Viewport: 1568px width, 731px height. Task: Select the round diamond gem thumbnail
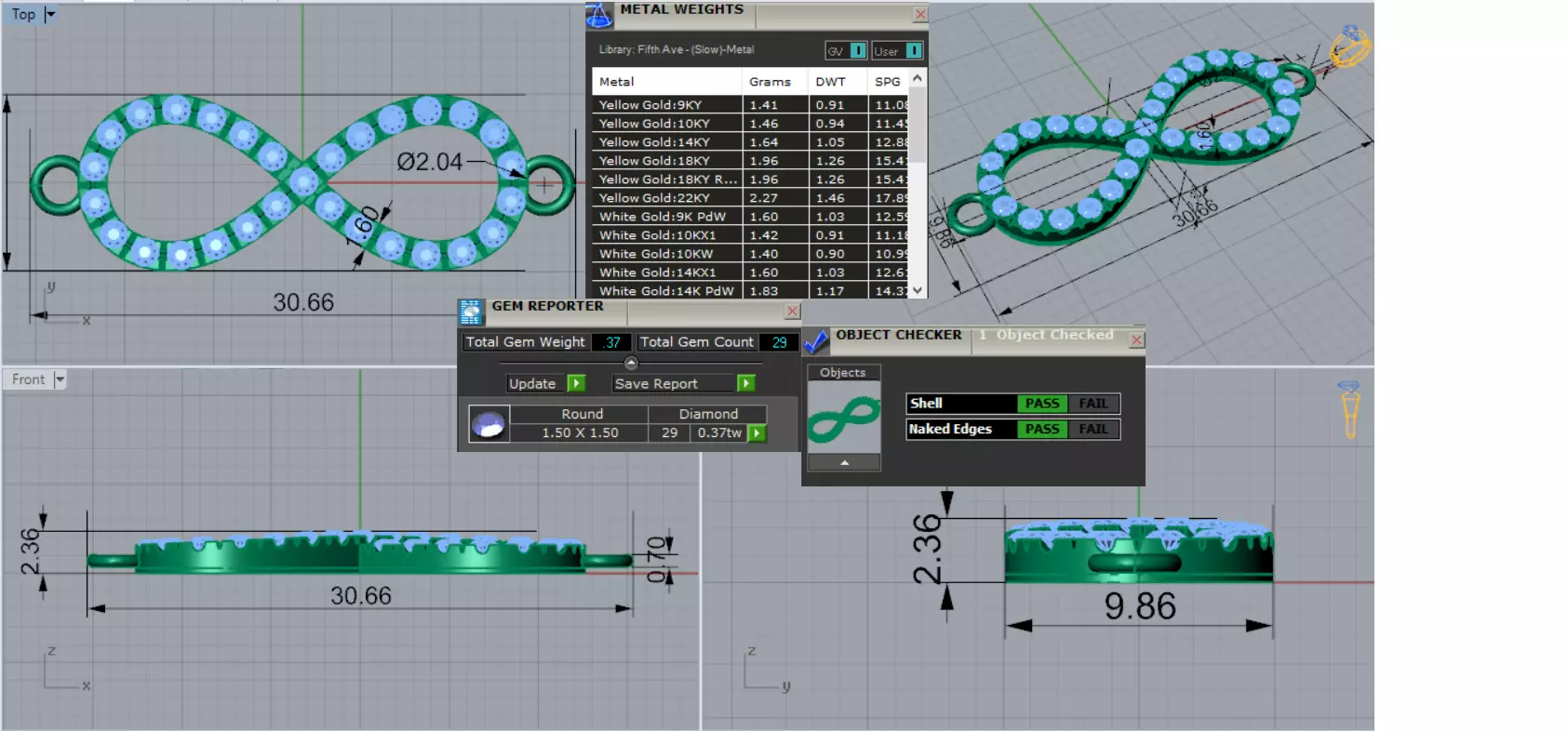[489, 424]
